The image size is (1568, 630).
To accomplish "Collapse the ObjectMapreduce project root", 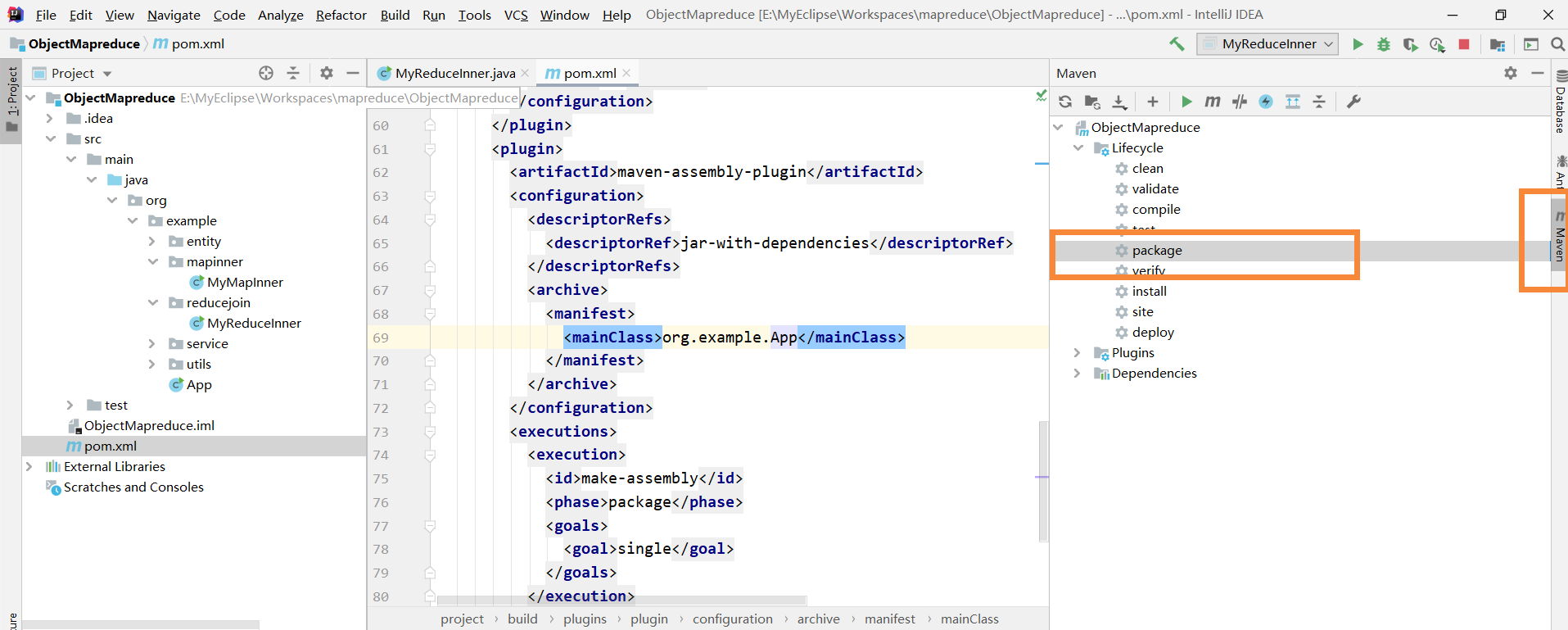I will [x=31, y=98].
